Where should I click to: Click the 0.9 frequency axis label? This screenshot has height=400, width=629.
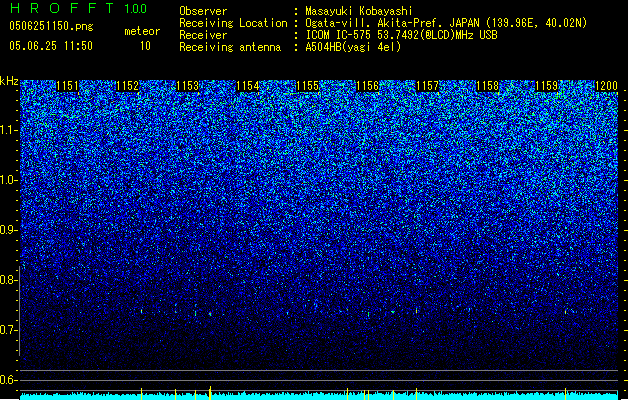pyautogui.click(x=8, y=230)
